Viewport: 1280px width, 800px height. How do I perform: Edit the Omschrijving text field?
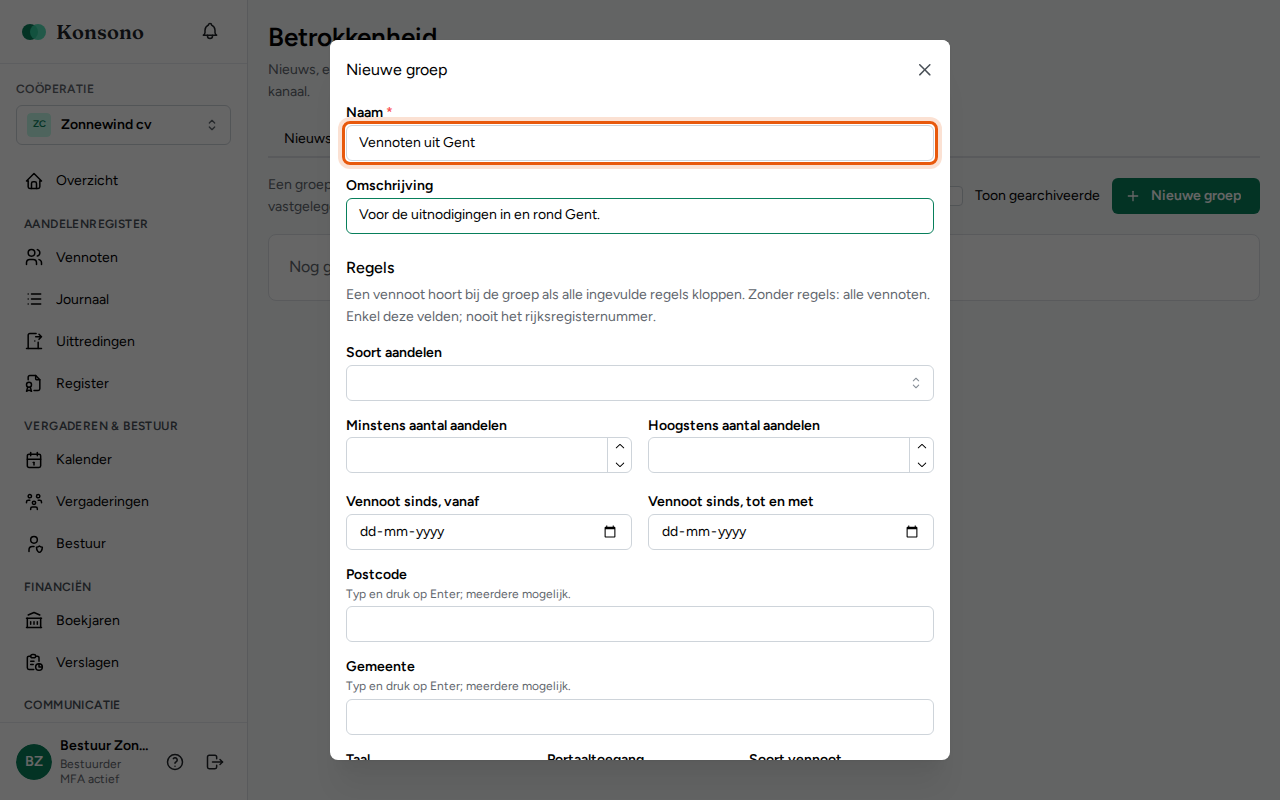click(x=640, y=216)
